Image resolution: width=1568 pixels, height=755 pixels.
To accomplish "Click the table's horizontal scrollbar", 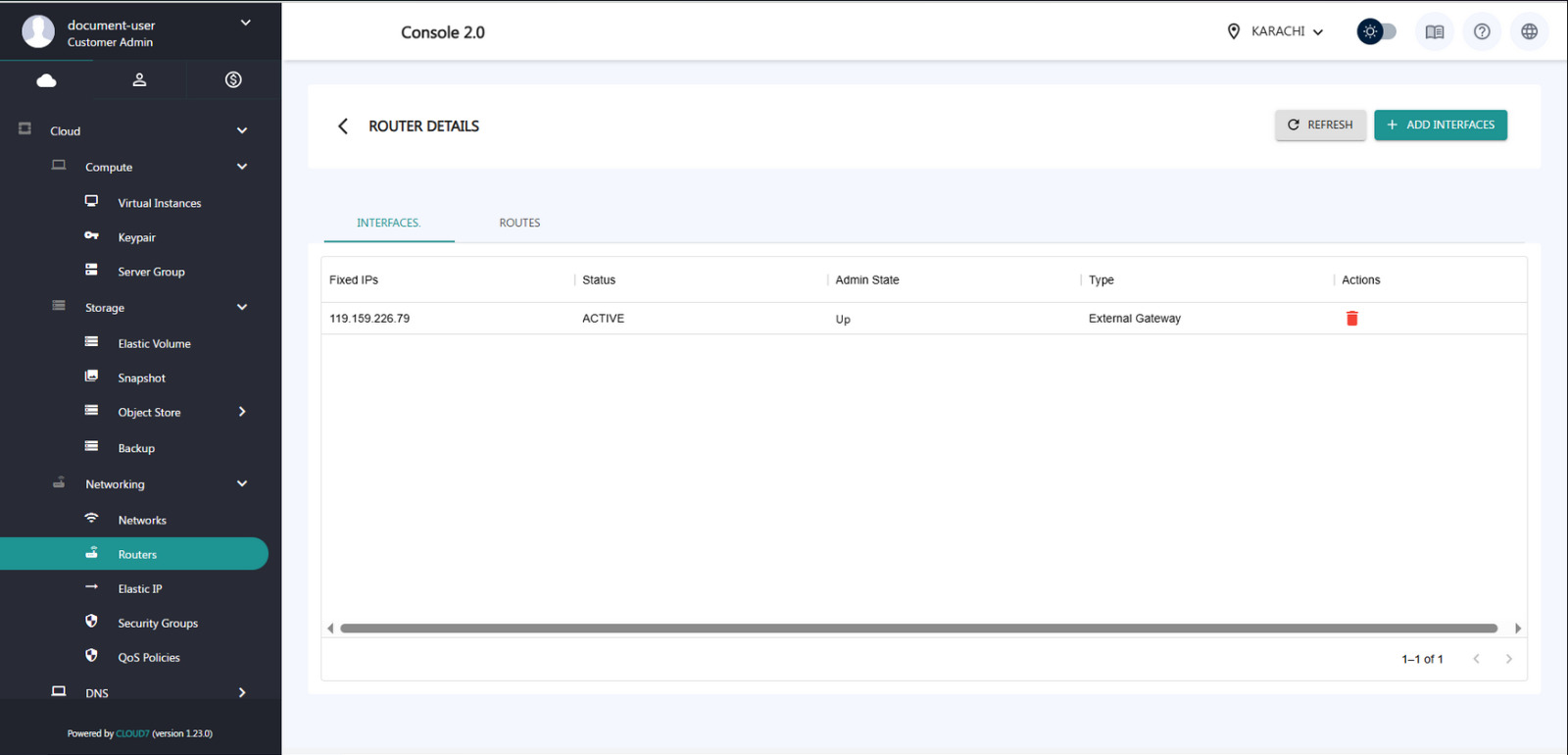I will (x=918, y=629).
